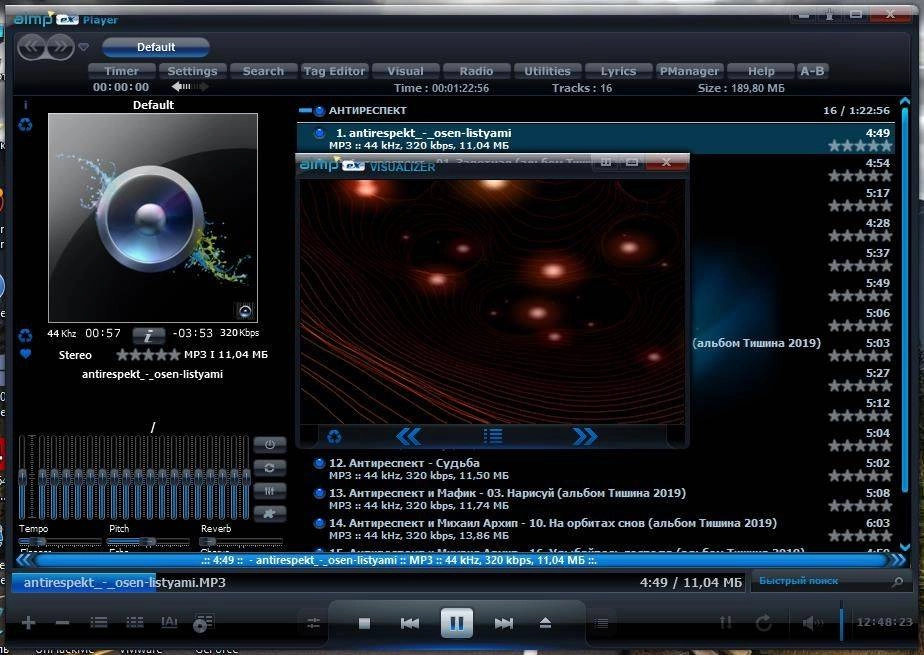This screenshot has height=655, width=924.
Task: Rate current track with the stars beside Stereo
Action: click(x=148, y=355)
